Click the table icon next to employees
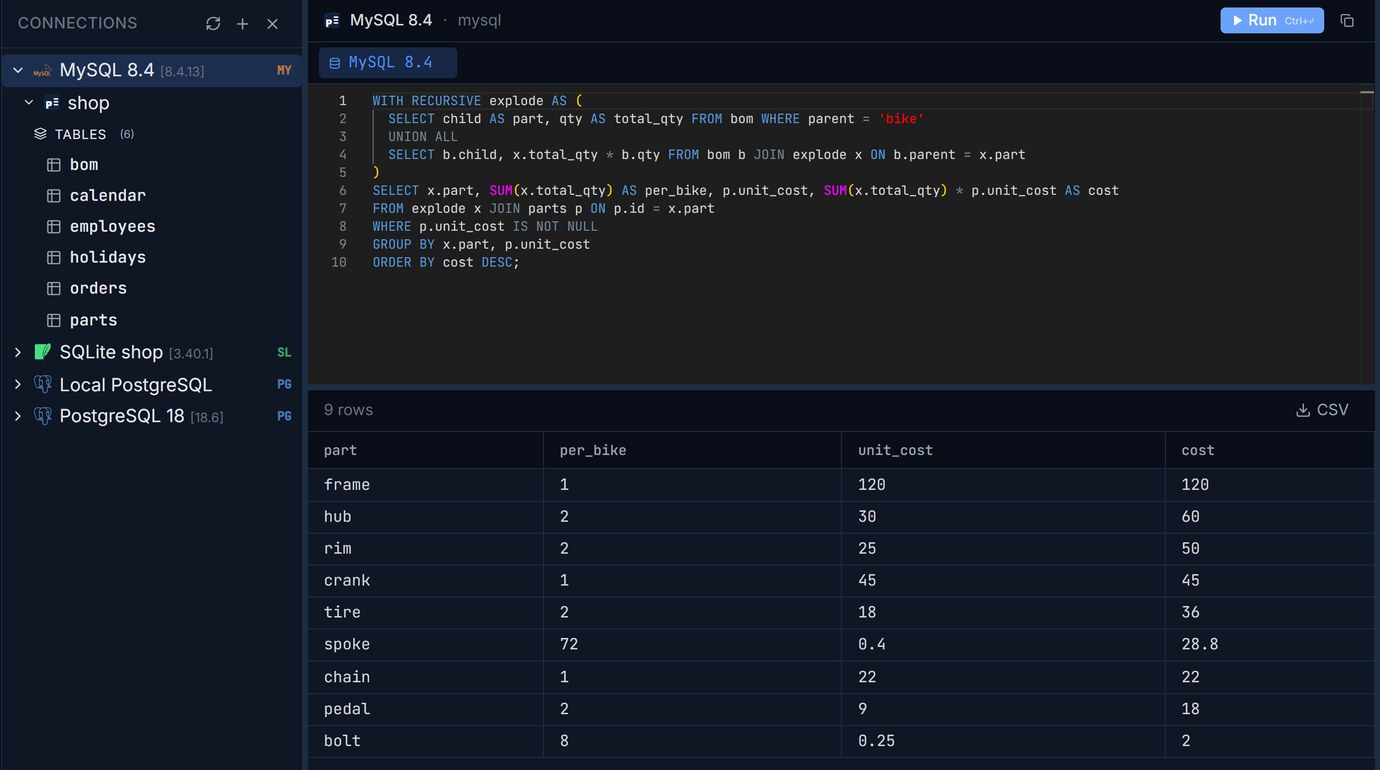This screenshot has width=1380, height=770. [54, 227]
